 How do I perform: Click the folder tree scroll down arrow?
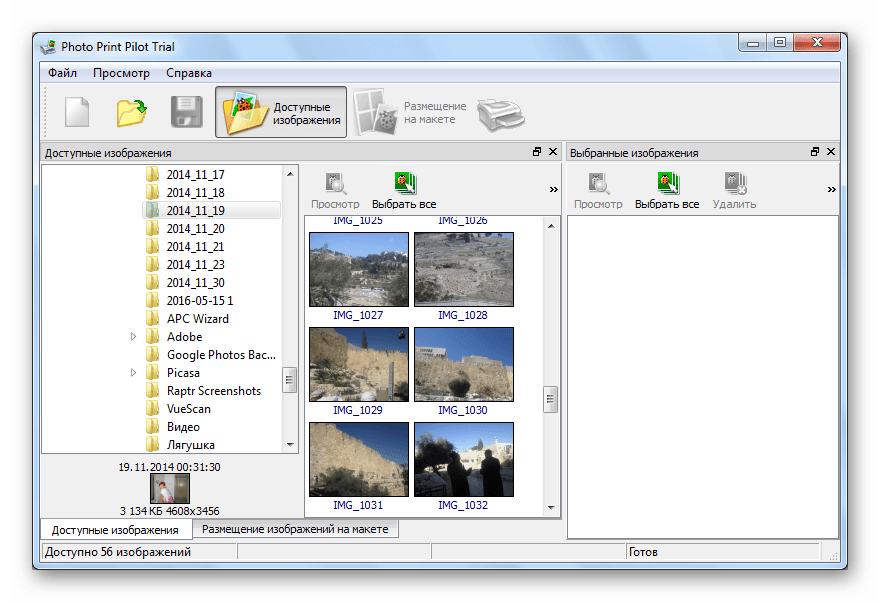(x=290, y=445)
